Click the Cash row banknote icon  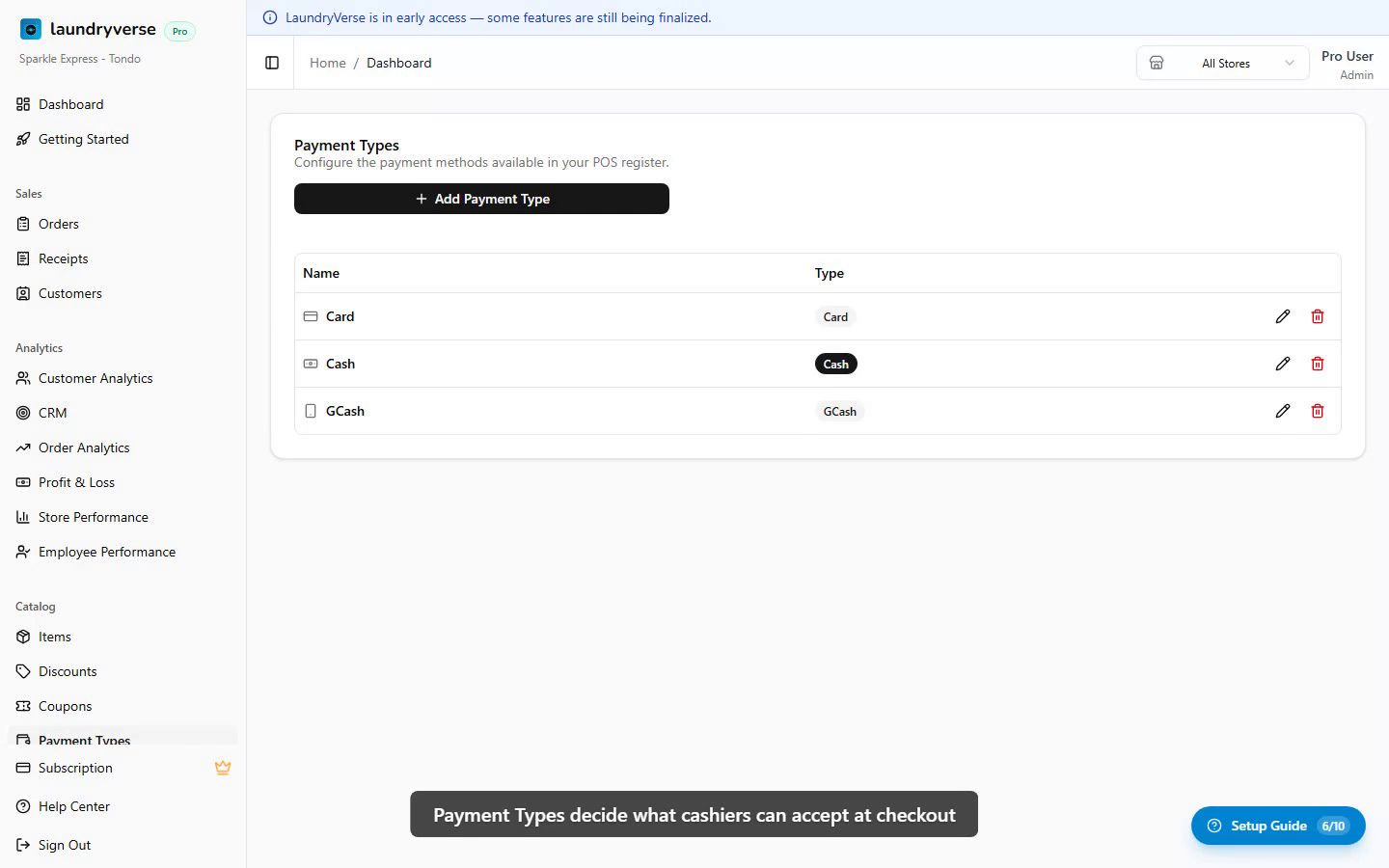point(311,364)
